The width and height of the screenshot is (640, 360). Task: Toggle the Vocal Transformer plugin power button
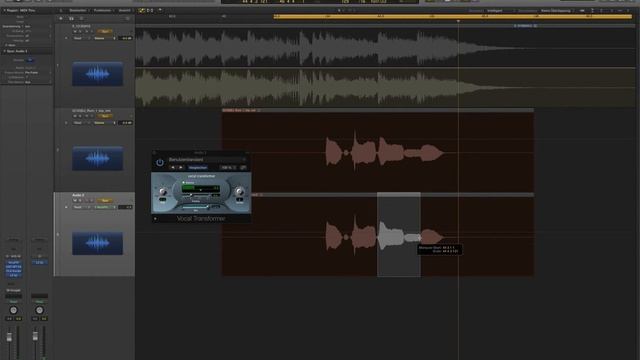click(160, 162)
